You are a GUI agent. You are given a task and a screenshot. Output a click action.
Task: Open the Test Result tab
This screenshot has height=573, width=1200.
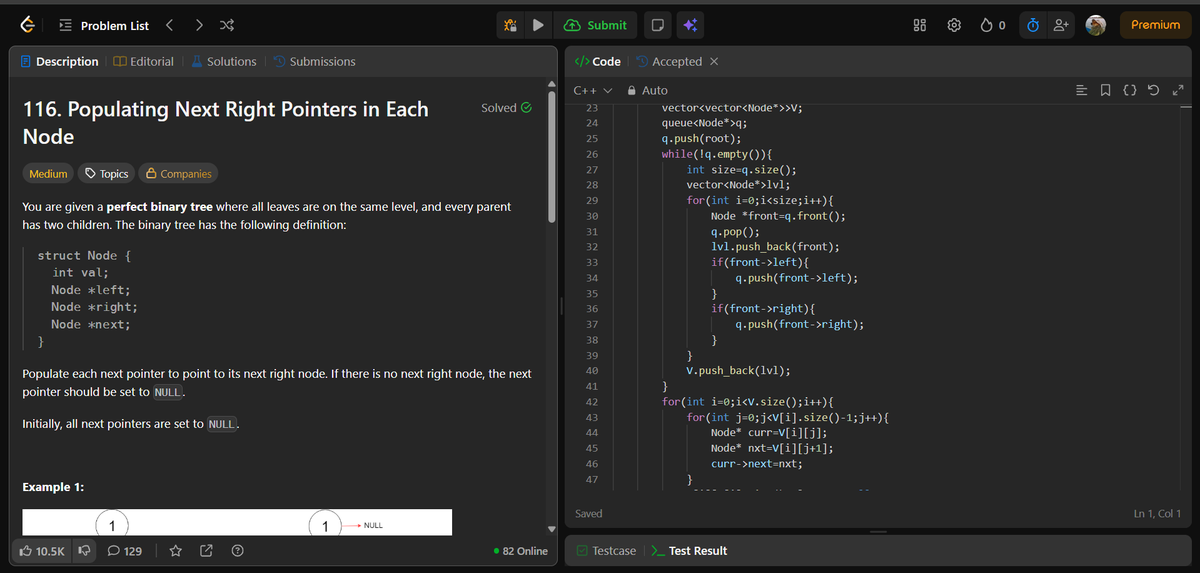coord(689,551)
